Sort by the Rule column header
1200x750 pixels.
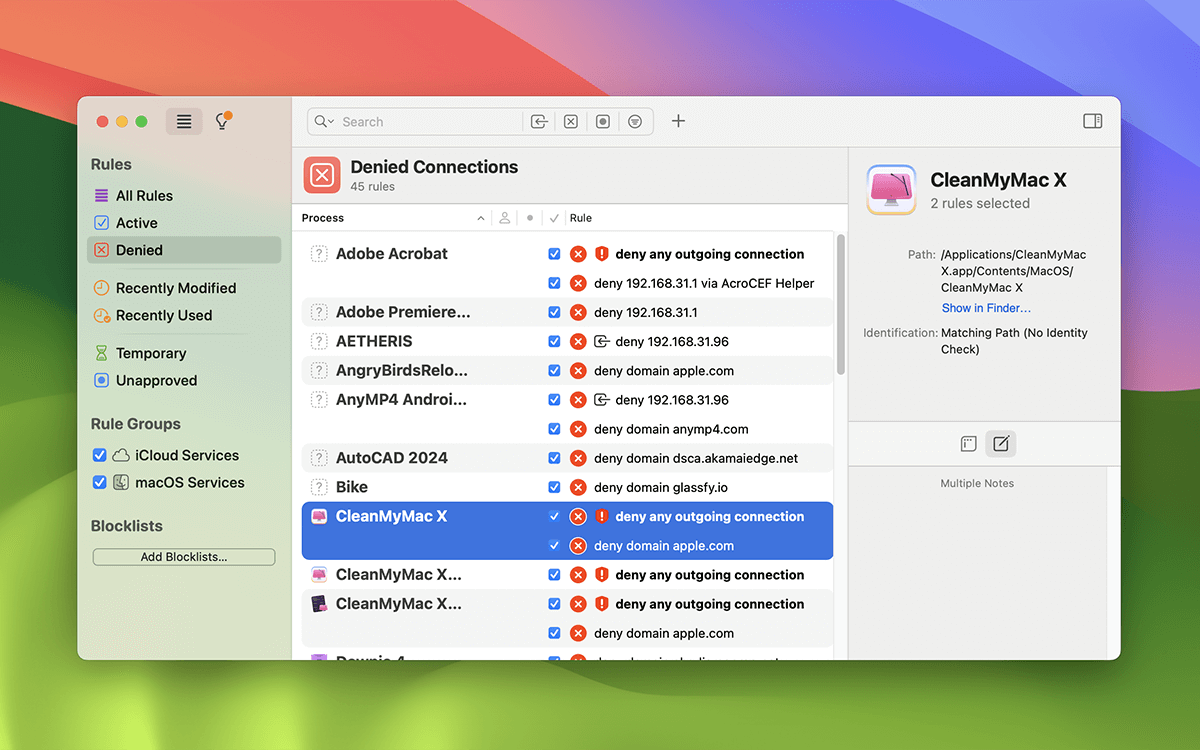(580, 218)
